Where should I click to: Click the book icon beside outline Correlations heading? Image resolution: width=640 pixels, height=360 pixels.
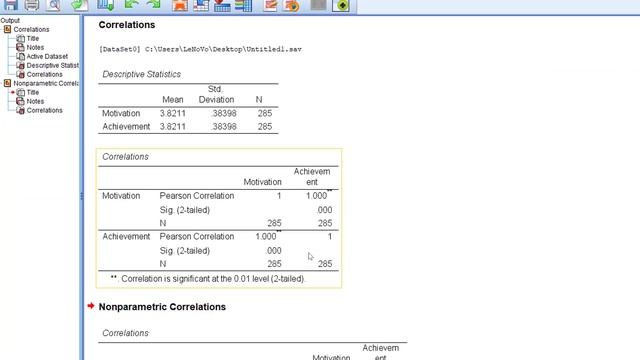pos(7,29)
